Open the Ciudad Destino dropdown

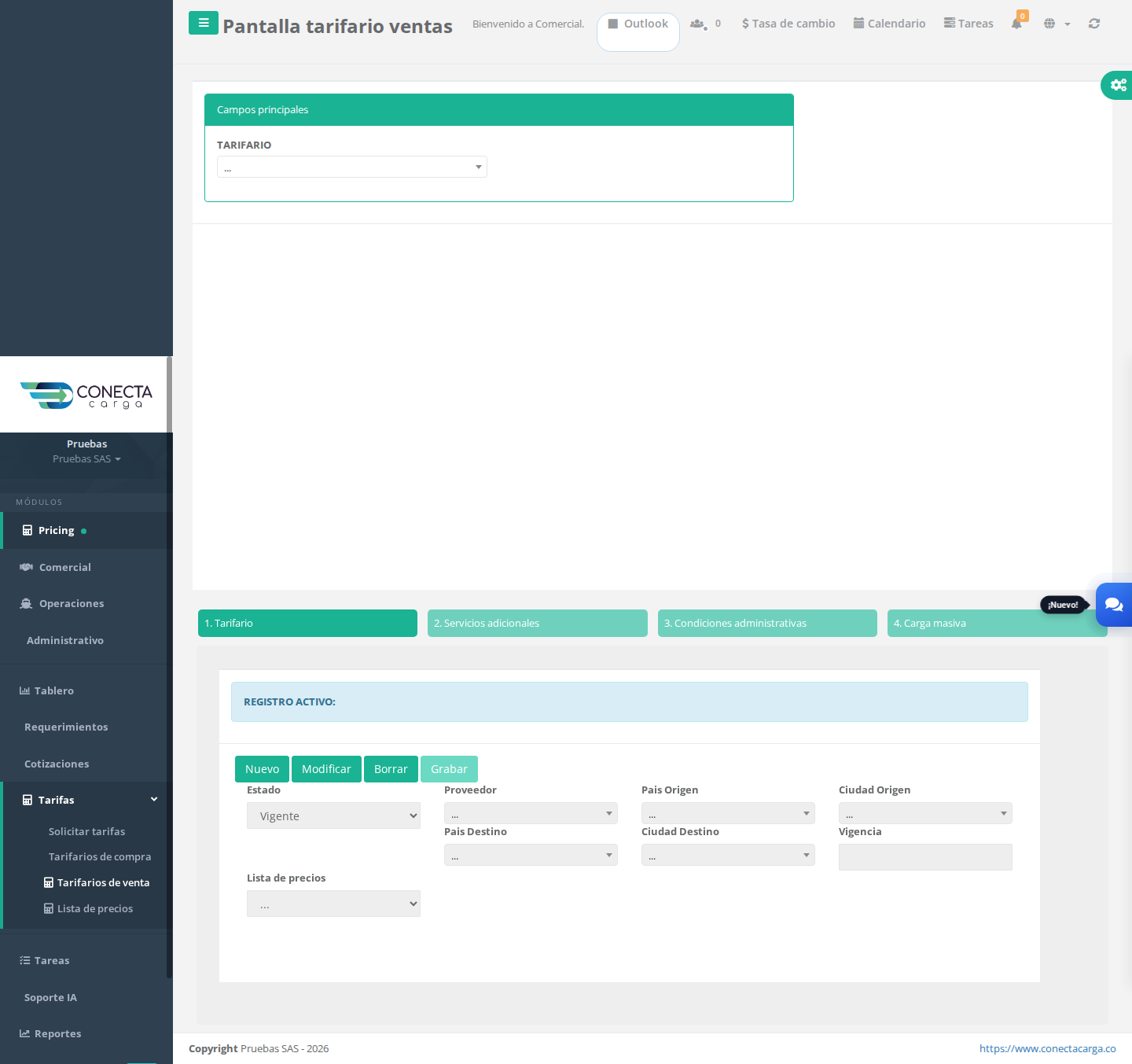coord(728,855)
